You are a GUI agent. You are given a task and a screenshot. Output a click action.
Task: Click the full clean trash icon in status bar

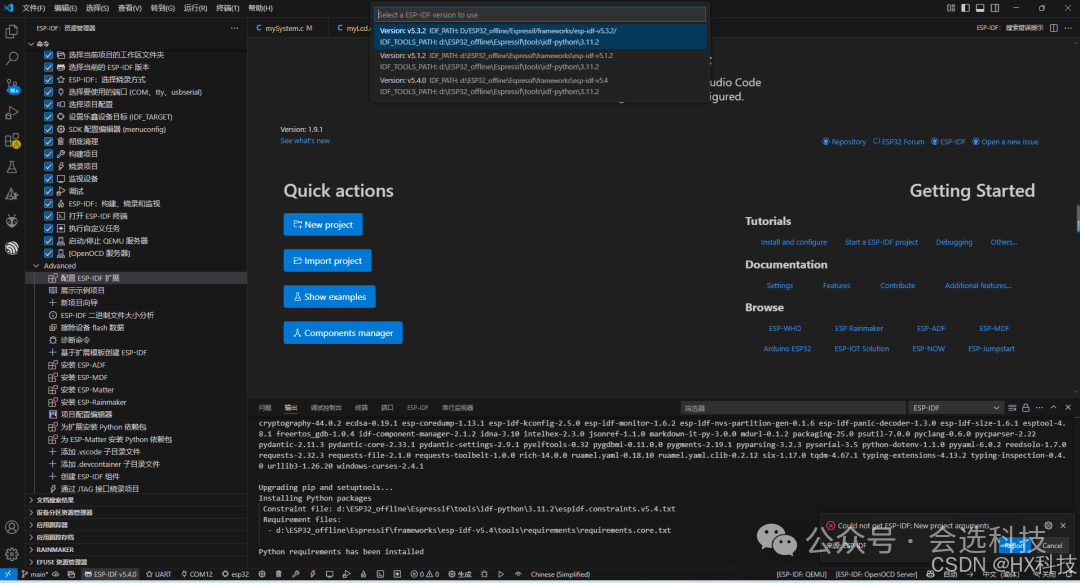[x=278, y=574]
